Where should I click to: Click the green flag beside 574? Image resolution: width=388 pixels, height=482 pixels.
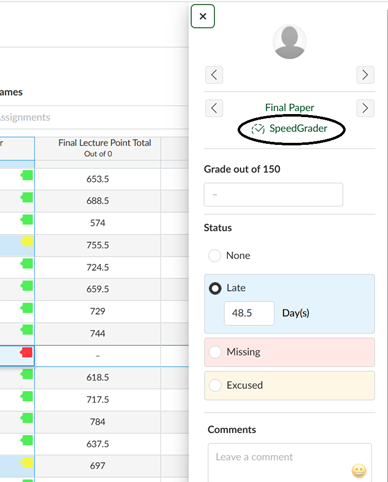27,219
